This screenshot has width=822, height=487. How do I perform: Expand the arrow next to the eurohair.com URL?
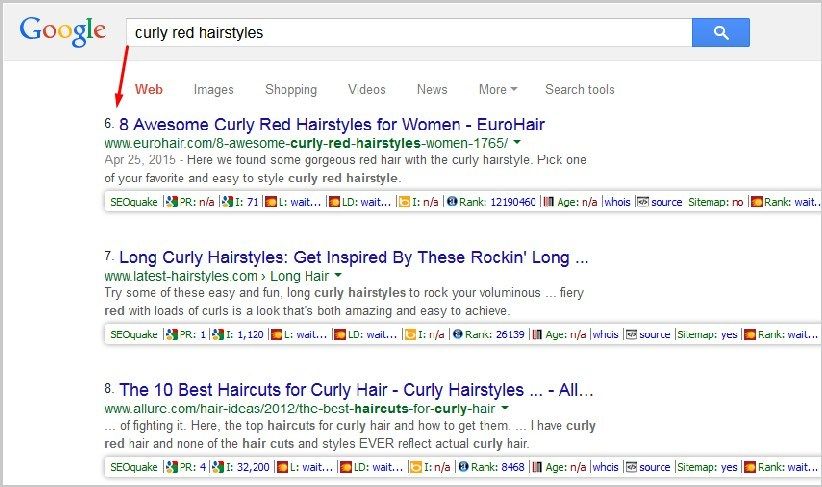[517, 142]
